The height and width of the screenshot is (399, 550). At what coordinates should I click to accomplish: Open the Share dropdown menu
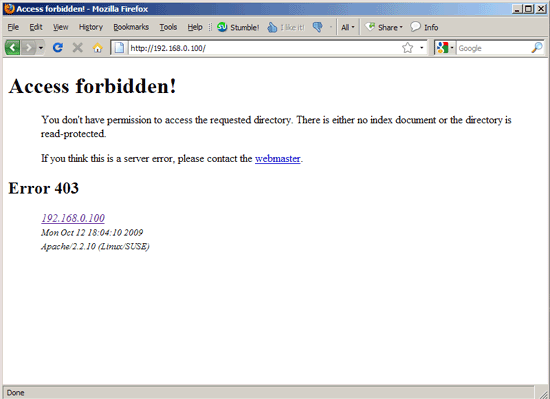(384, 27)
